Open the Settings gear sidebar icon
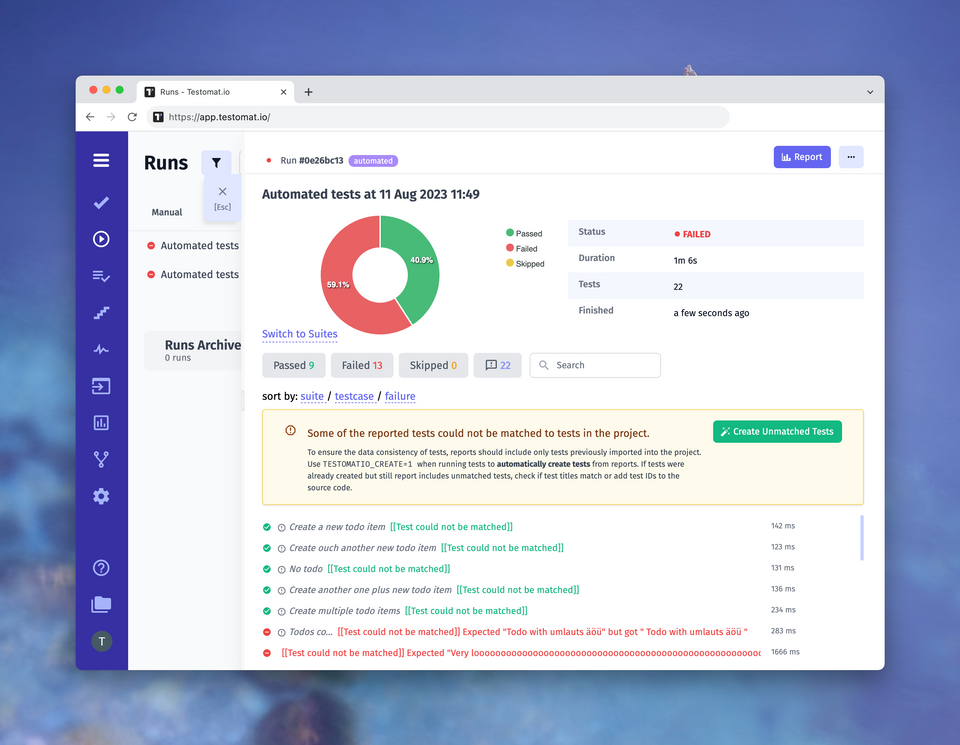 [101, 496]
